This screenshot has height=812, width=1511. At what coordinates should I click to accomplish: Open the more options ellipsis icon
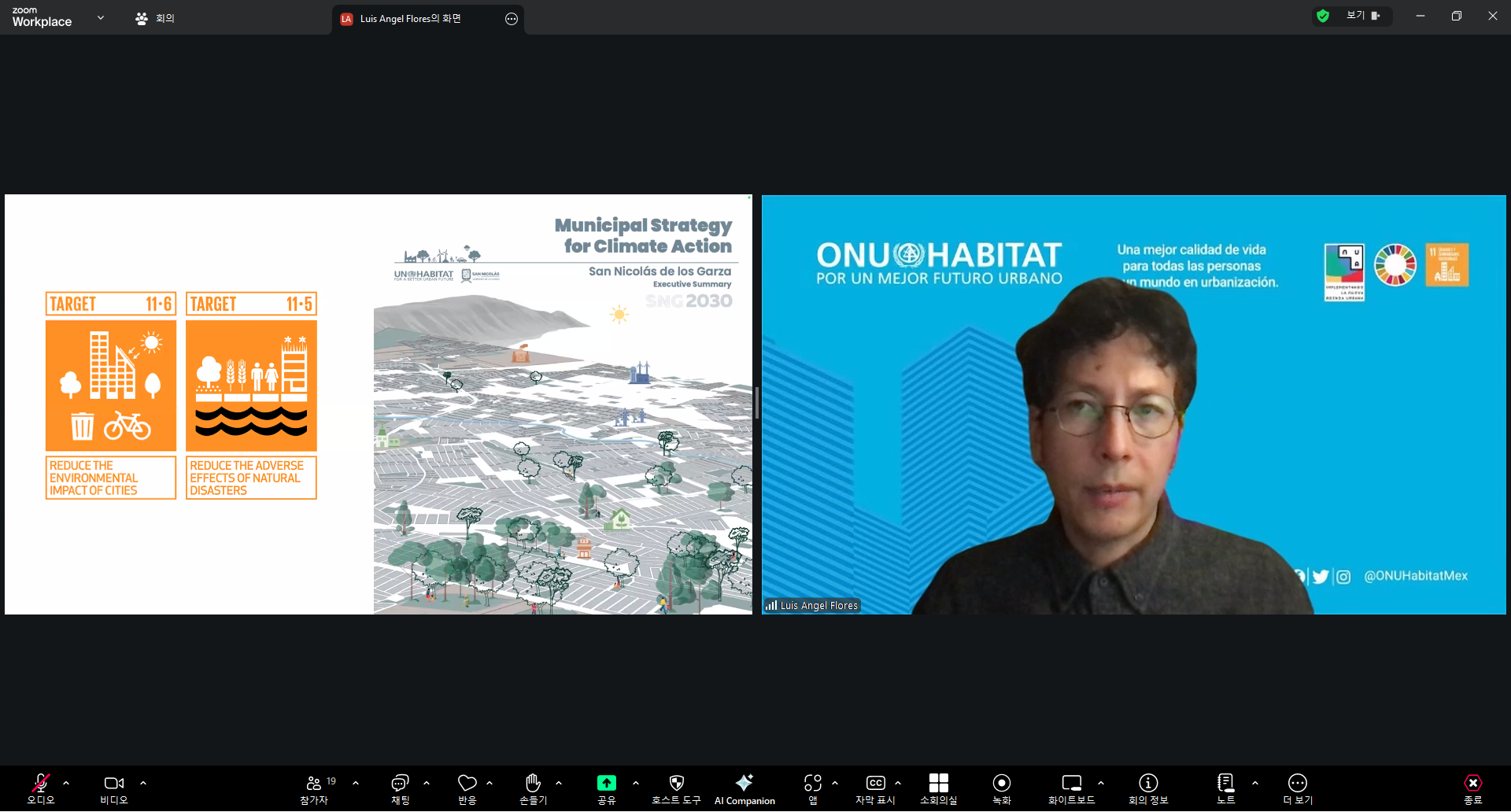click(x=1298, y=783)
